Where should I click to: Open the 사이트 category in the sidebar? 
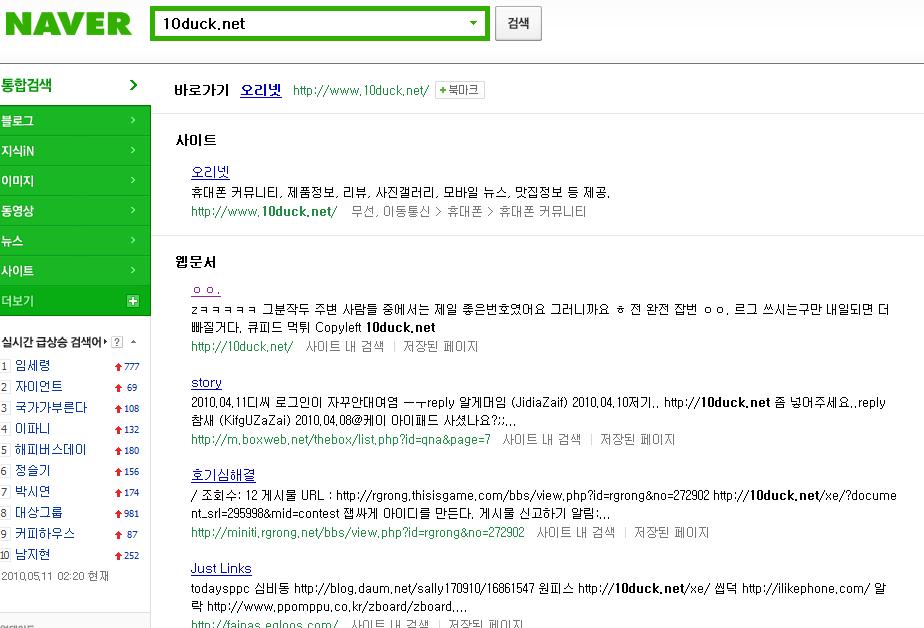tap(75, 271)
